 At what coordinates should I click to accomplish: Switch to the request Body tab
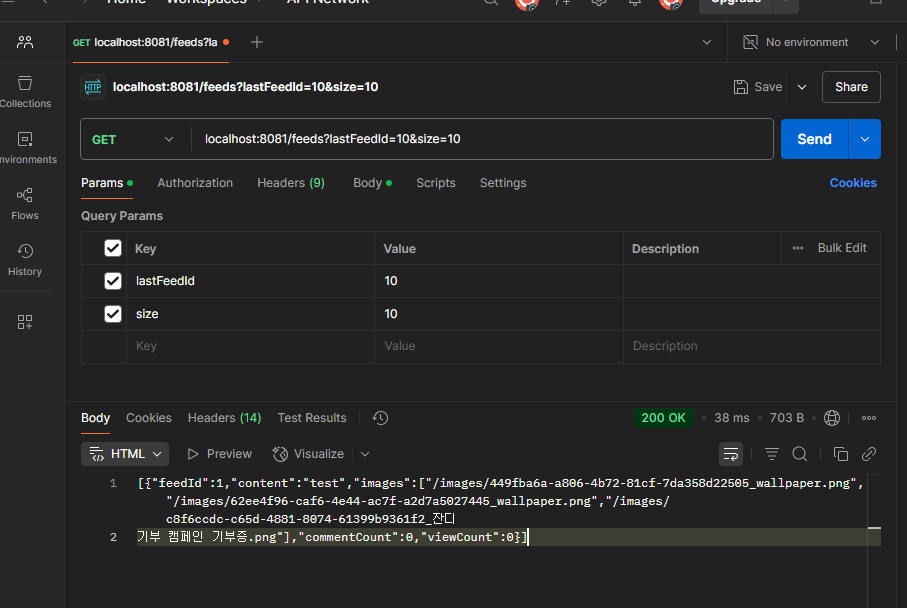click(373, 183)
